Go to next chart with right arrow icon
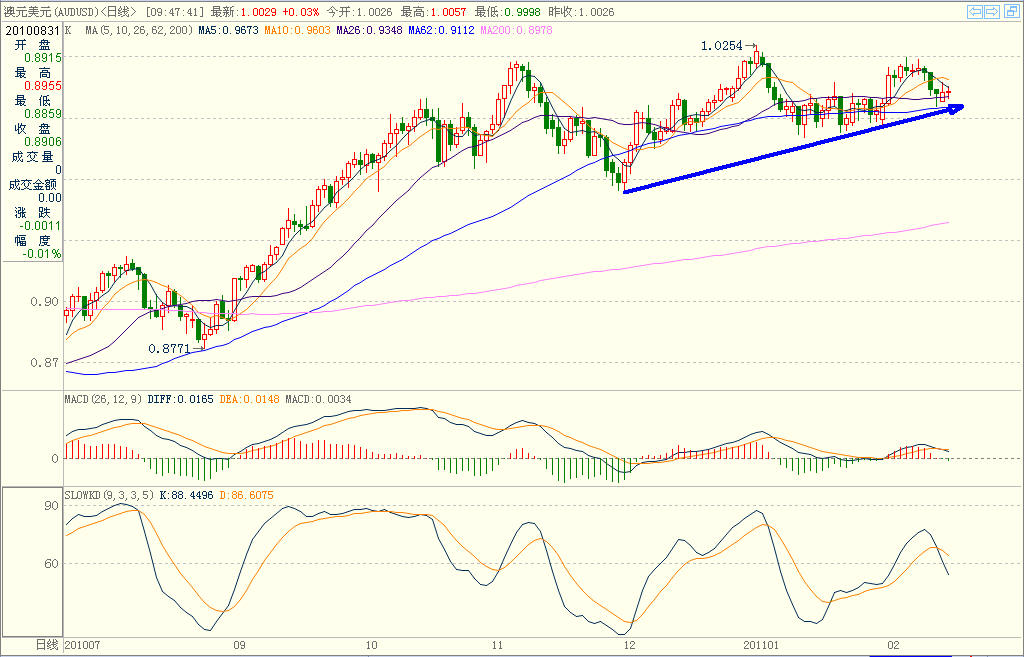1024x657 pixels. (x=992, y=12)
